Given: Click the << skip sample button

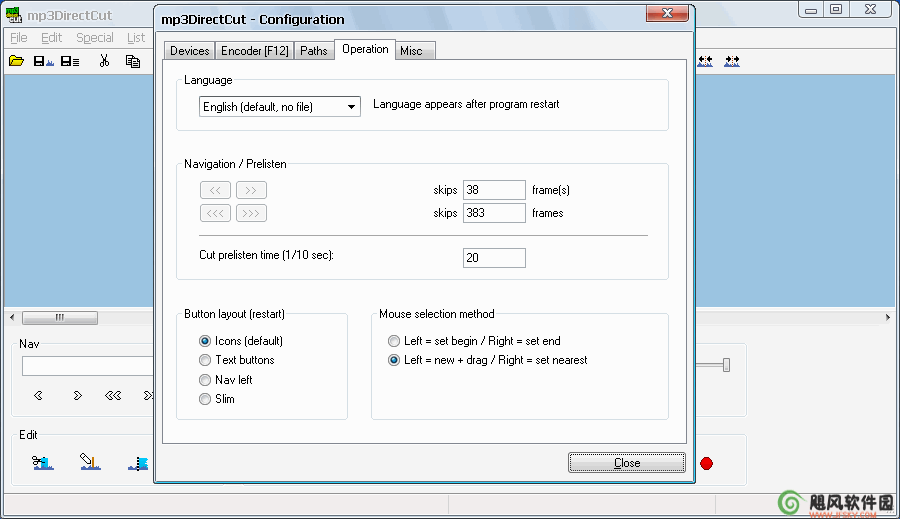Looking at the screenshot, I should tap(215, 190).
